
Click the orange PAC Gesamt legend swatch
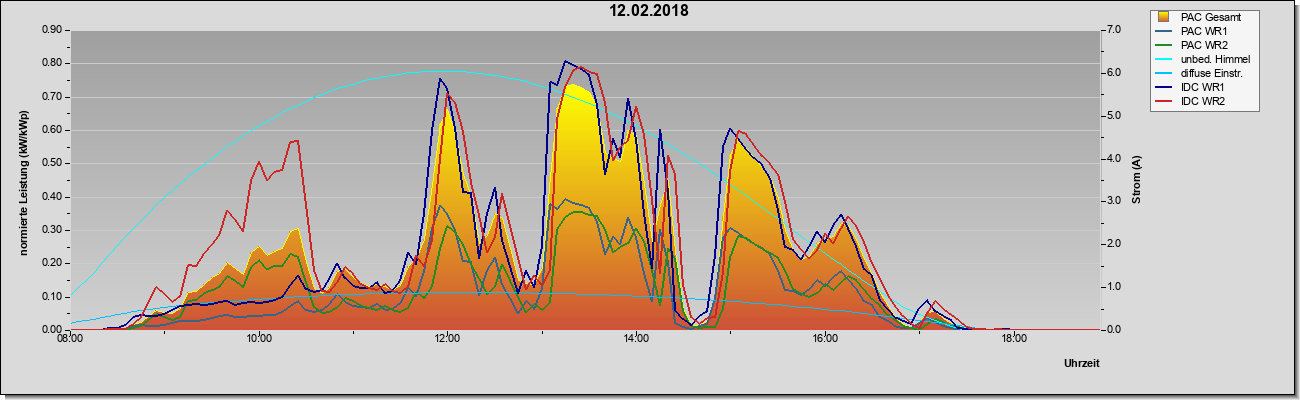[x=1165, y=17]
